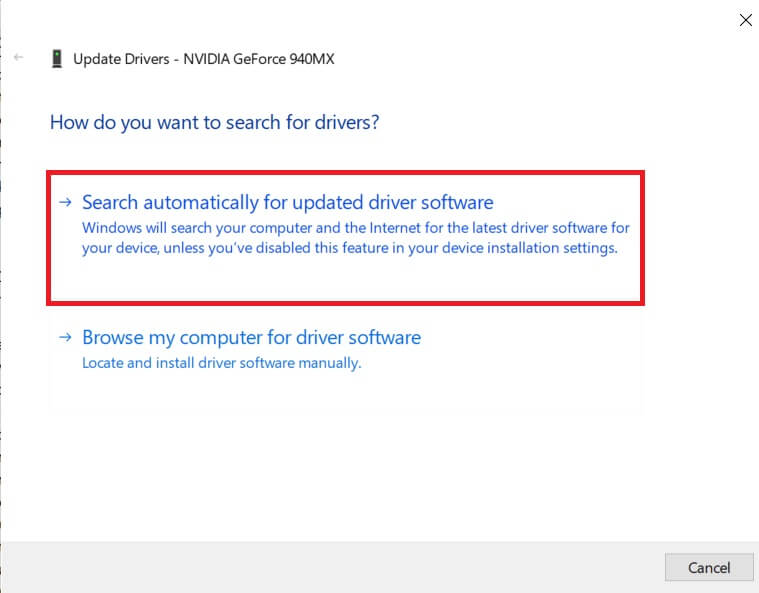Click the gray footer bar left of Cancel
Image resolution: width=759 pixels, height=593 pixels.
[x=330, y=567]
